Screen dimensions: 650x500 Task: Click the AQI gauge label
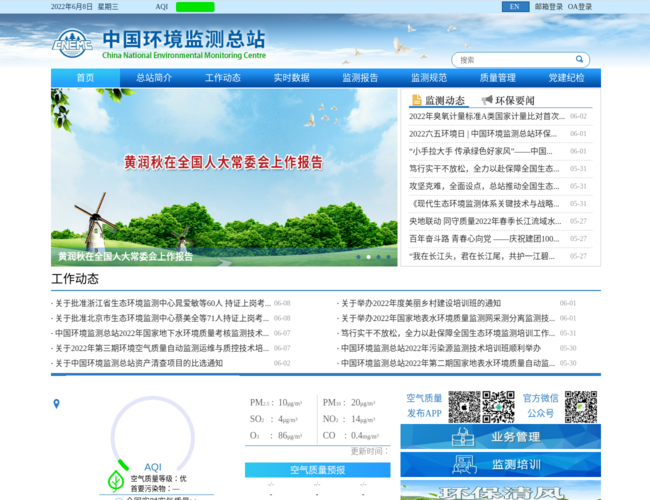(153, 467)
